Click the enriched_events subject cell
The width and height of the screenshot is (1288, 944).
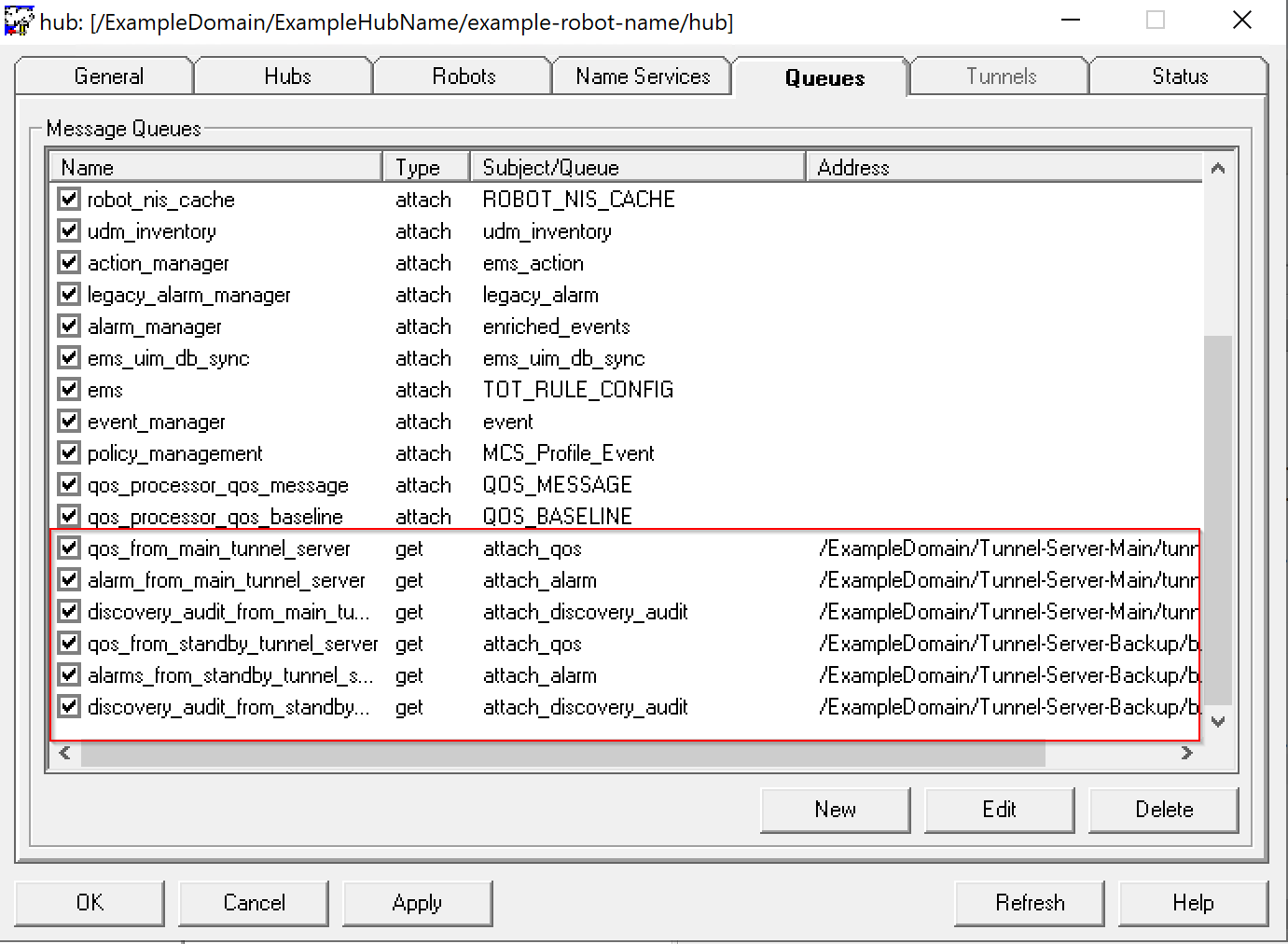(557, 326)
